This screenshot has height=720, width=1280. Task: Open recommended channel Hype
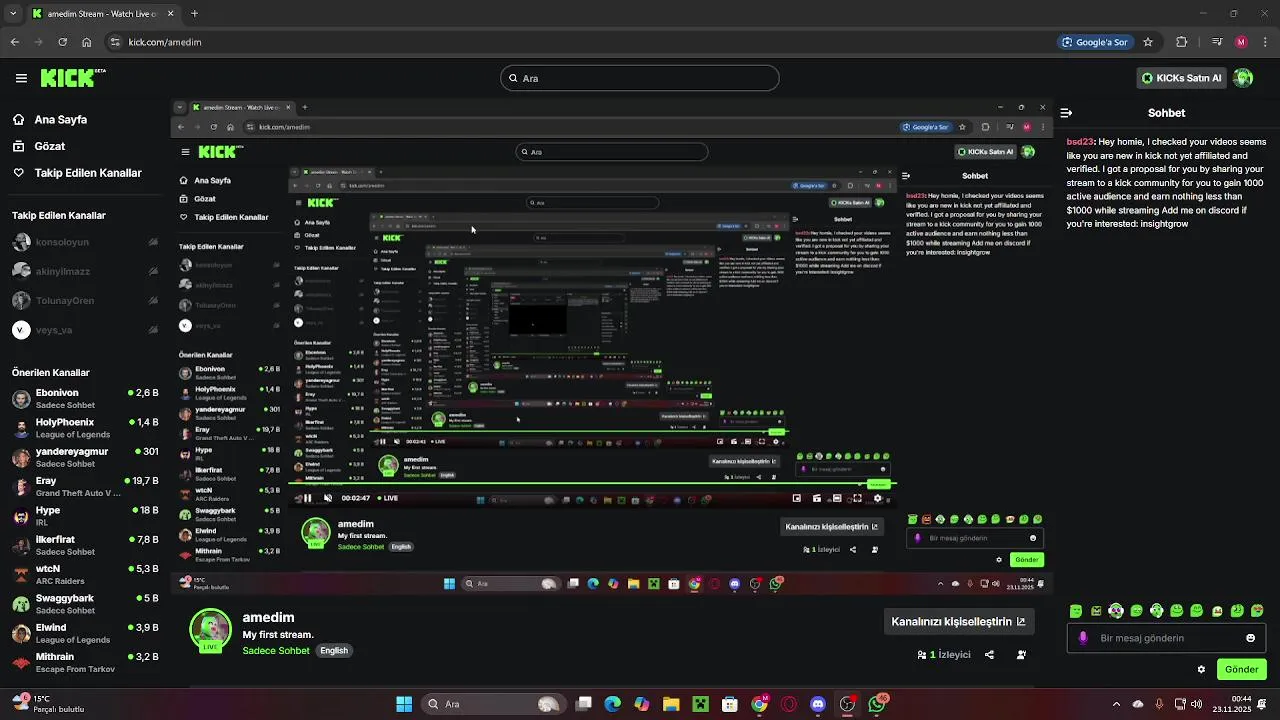[85, 516]
